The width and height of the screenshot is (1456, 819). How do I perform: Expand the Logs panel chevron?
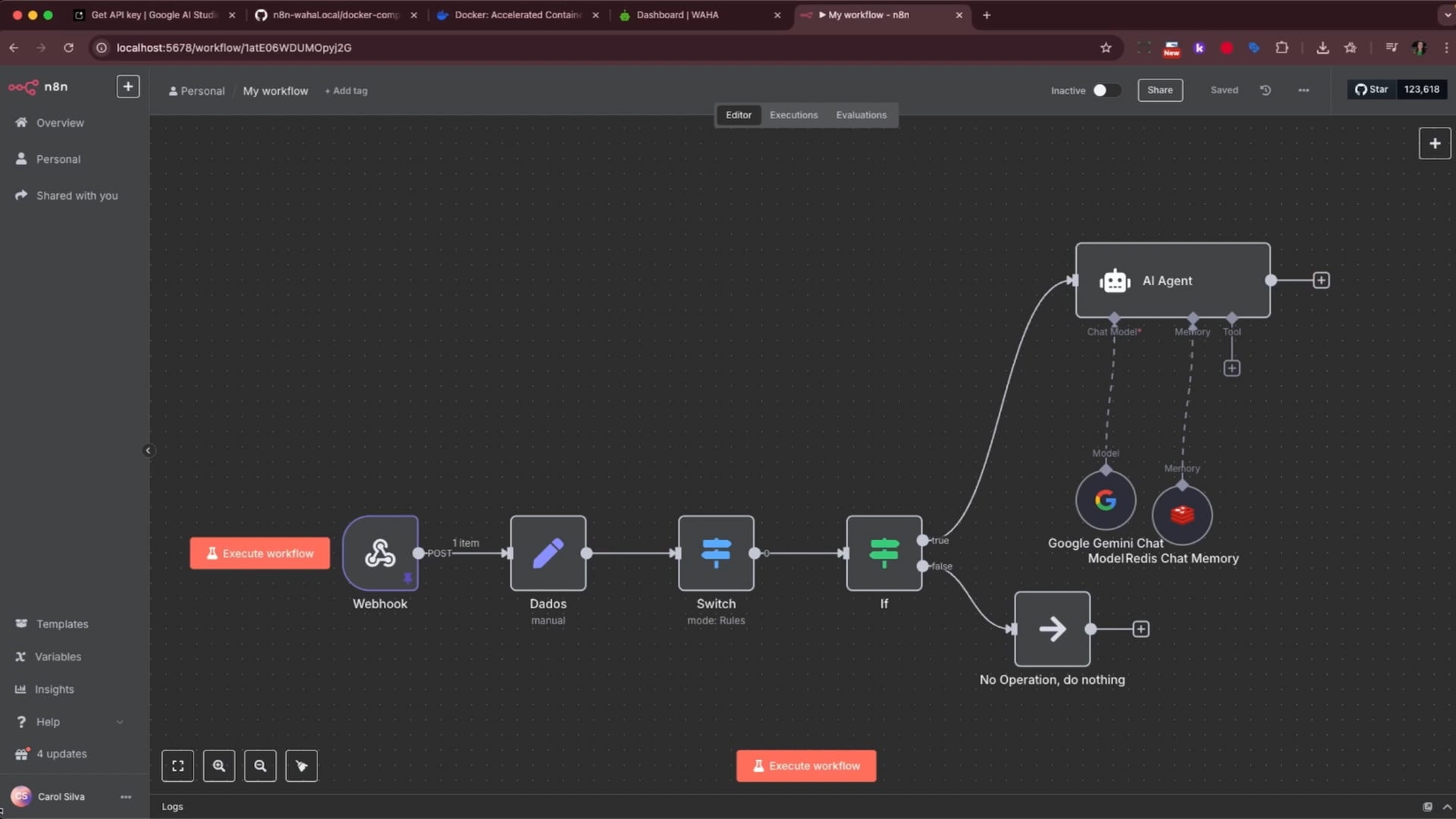pyautogui.click(x=1447, y=807)
